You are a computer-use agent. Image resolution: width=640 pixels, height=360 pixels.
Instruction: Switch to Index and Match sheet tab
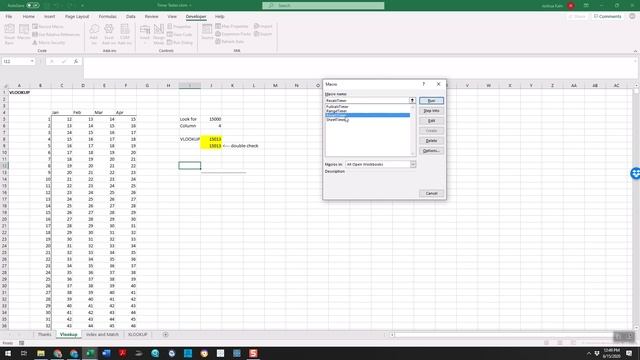pyautogui.click(x=102, y=335)
